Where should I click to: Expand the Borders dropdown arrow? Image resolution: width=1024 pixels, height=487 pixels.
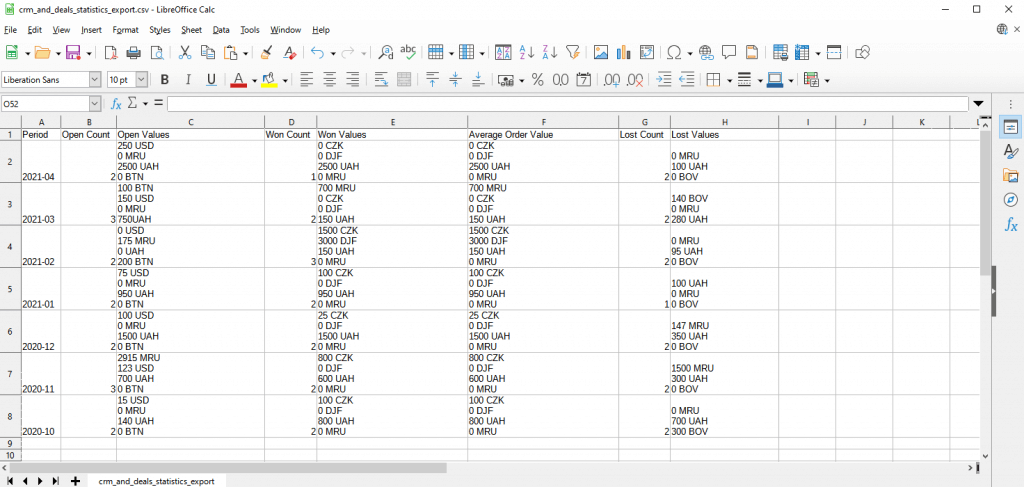tap(729, 80)
